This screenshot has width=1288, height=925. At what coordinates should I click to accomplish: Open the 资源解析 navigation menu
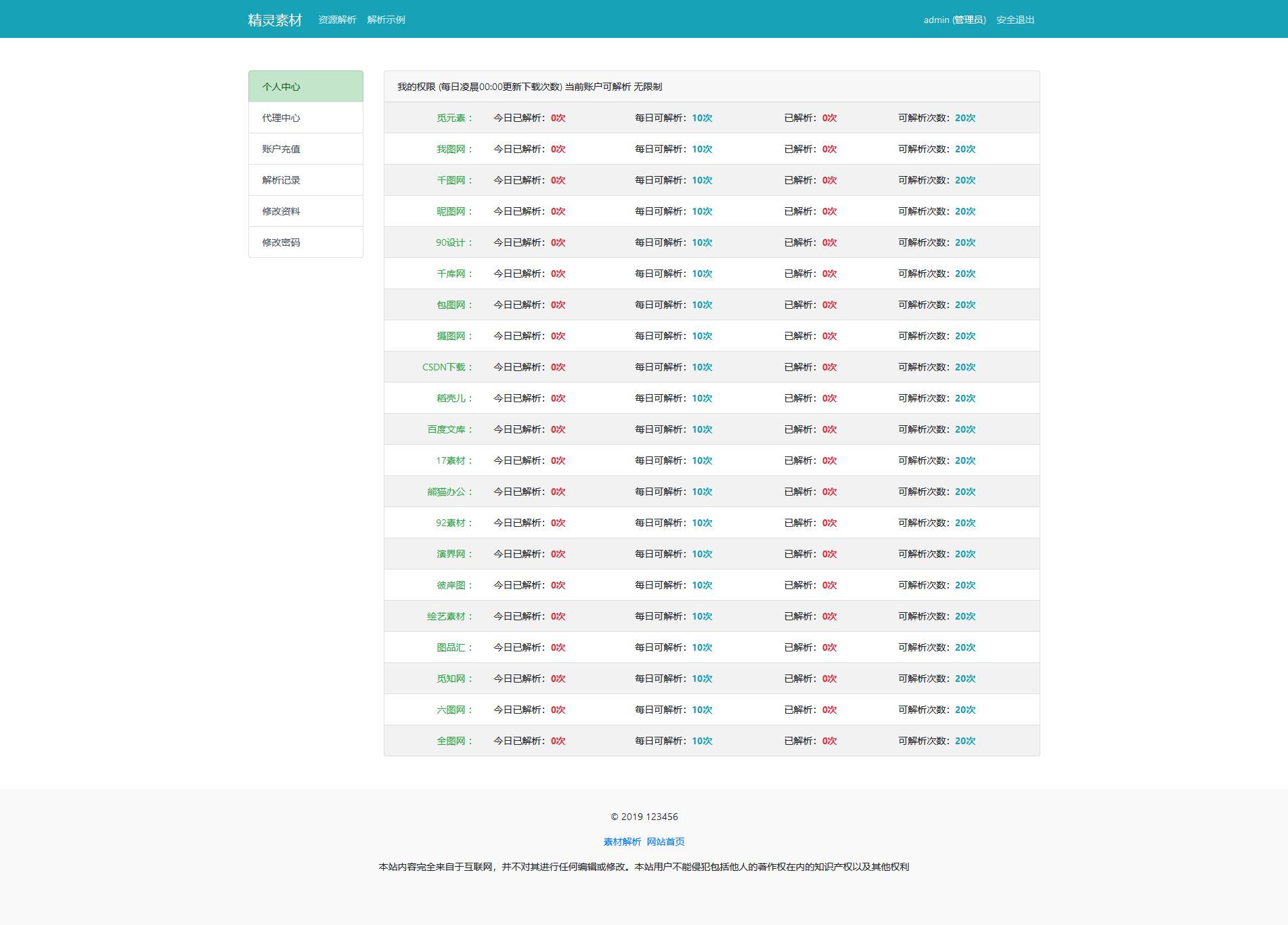point(337,20)
